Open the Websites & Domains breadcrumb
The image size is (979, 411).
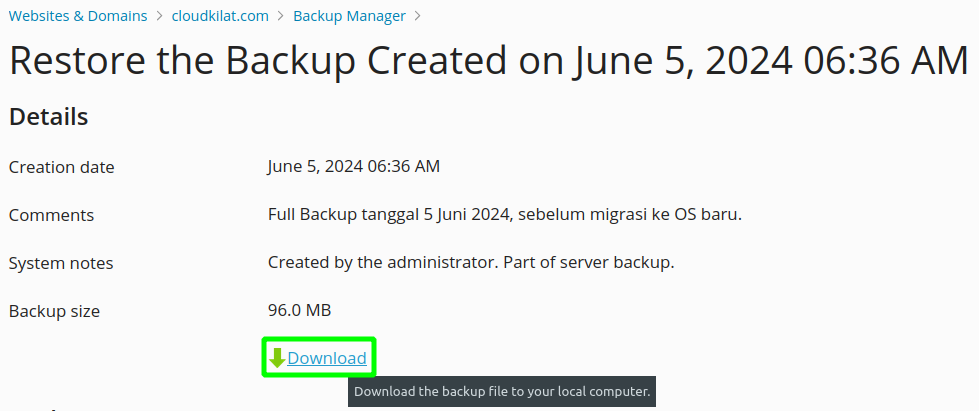tap(78, 16)
